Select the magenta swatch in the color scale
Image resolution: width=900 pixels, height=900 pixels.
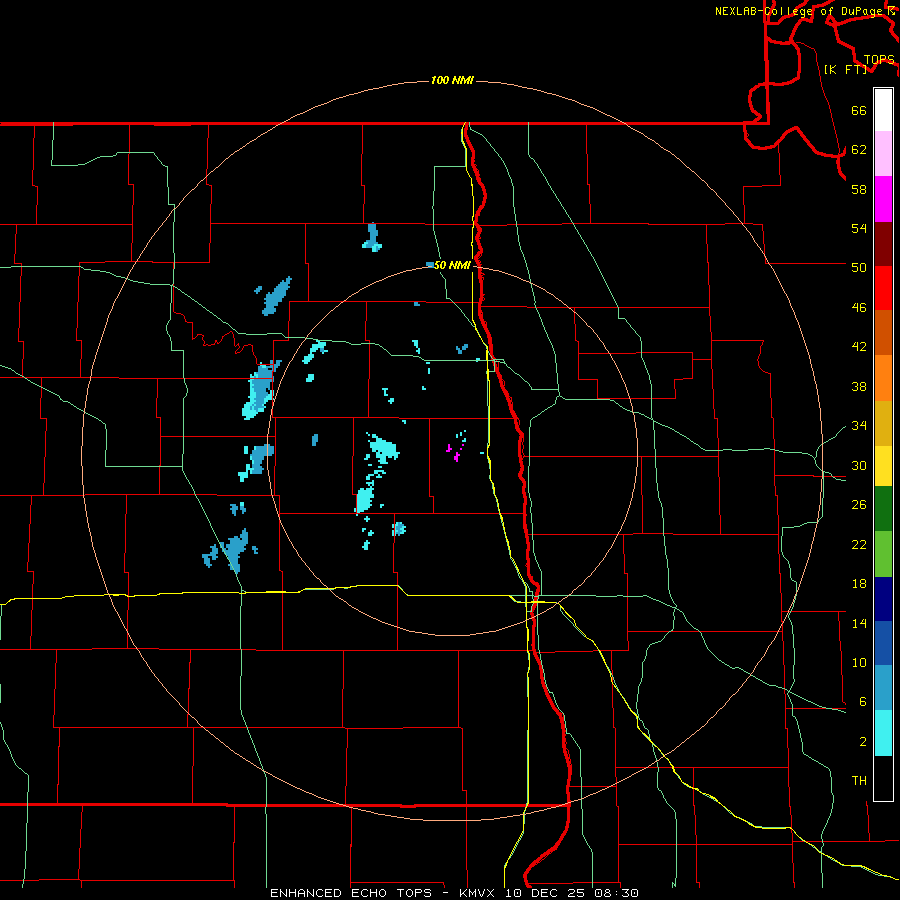[883, 199]
